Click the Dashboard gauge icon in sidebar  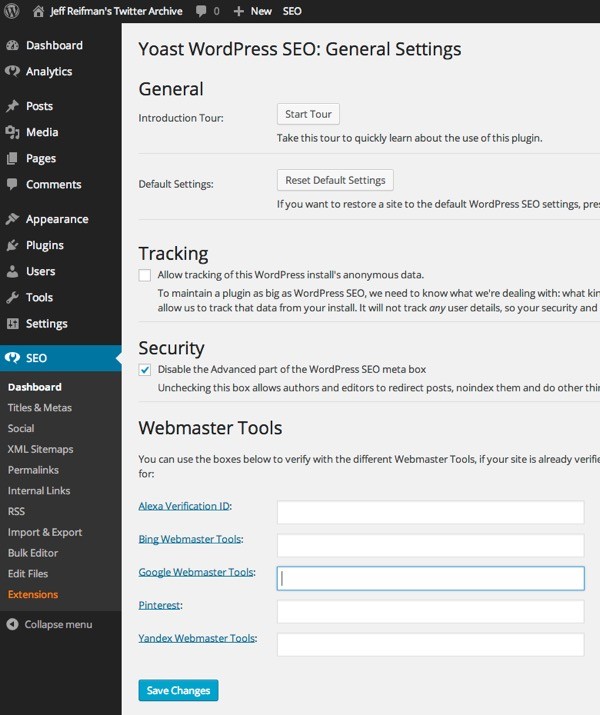click(x=12, y=45)
